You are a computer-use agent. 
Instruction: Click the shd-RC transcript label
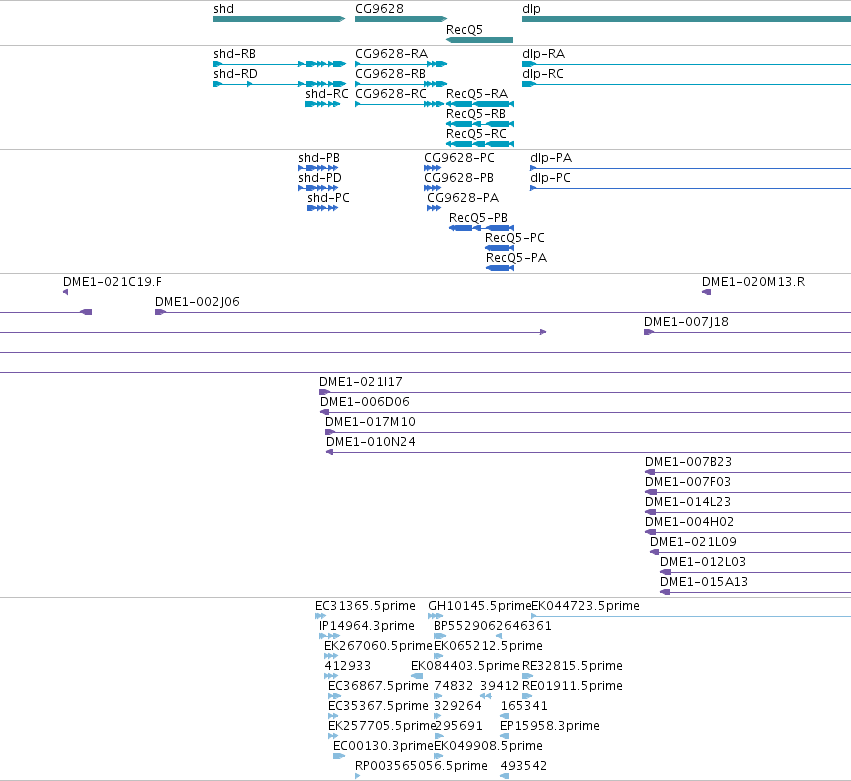coord(327,94)
